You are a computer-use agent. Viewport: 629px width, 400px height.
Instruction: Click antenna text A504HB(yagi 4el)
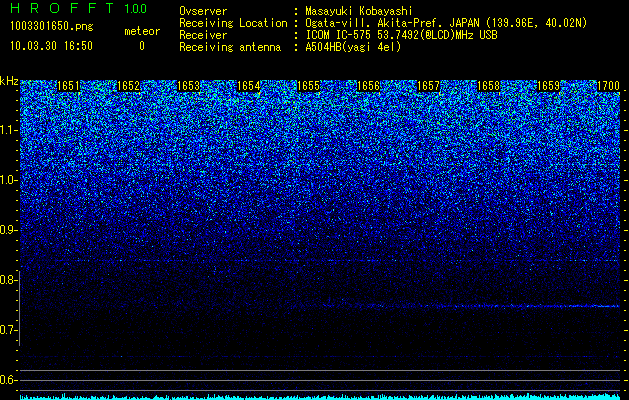tap(353, 47)
